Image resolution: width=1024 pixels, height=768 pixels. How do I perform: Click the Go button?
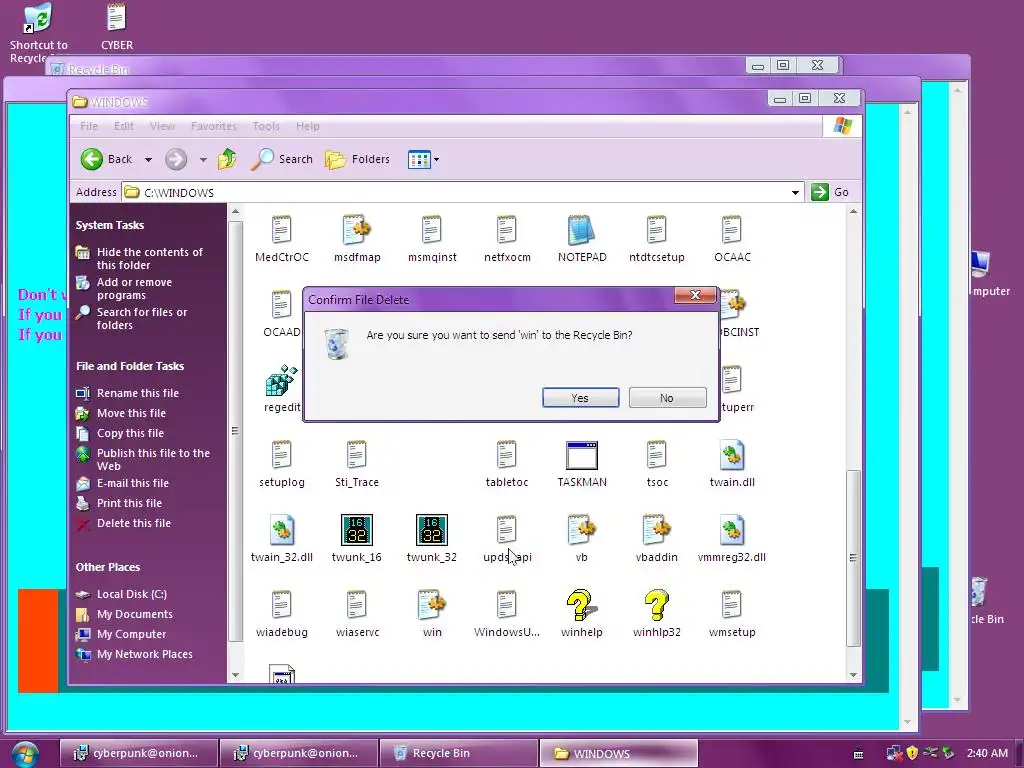click(x=830, y=192)
